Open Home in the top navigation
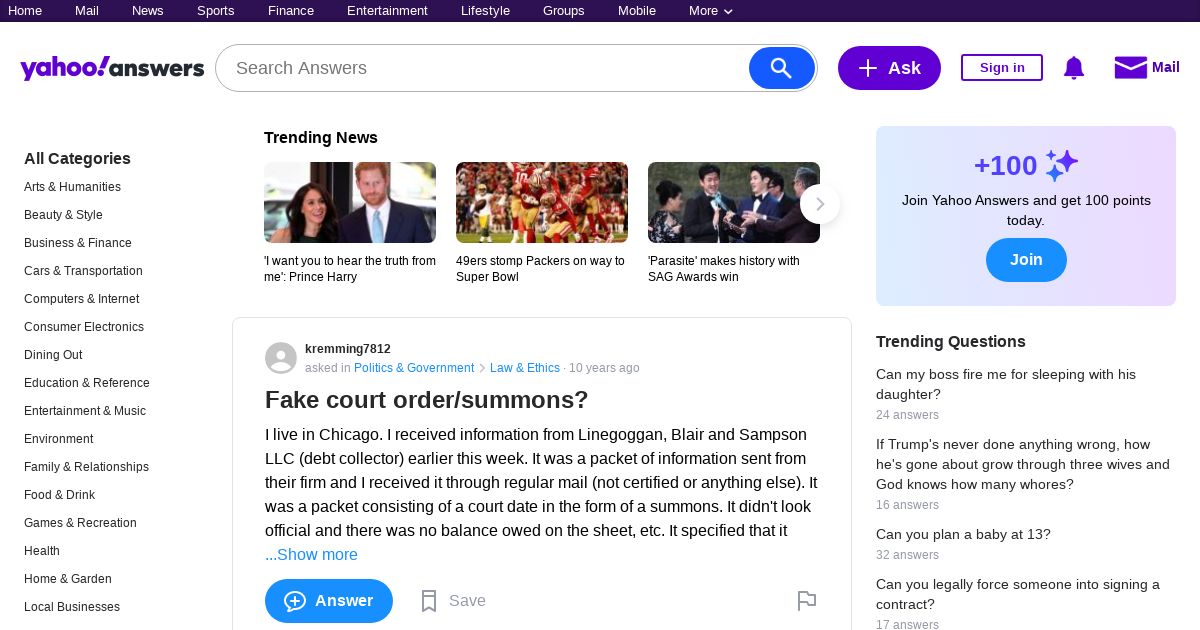Viewport: 1200px width, 630px height. click(x=25, y=11)
